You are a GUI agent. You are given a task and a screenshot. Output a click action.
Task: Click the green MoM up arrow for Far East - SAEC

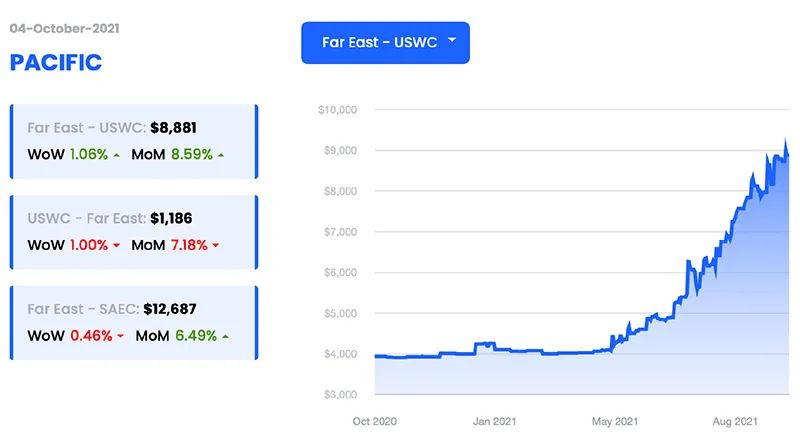click(x=225, y=336)
